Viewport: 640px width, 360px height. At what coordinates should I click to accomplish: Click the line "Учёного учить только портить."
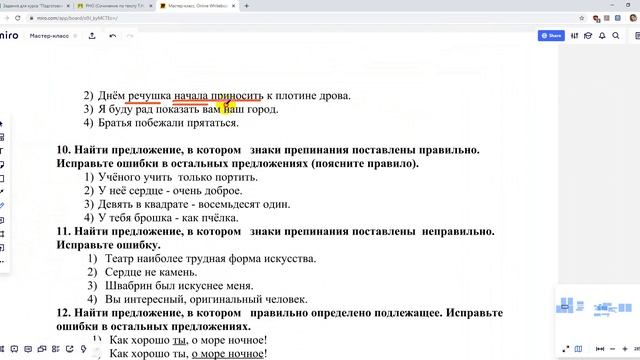click(178, 177)
